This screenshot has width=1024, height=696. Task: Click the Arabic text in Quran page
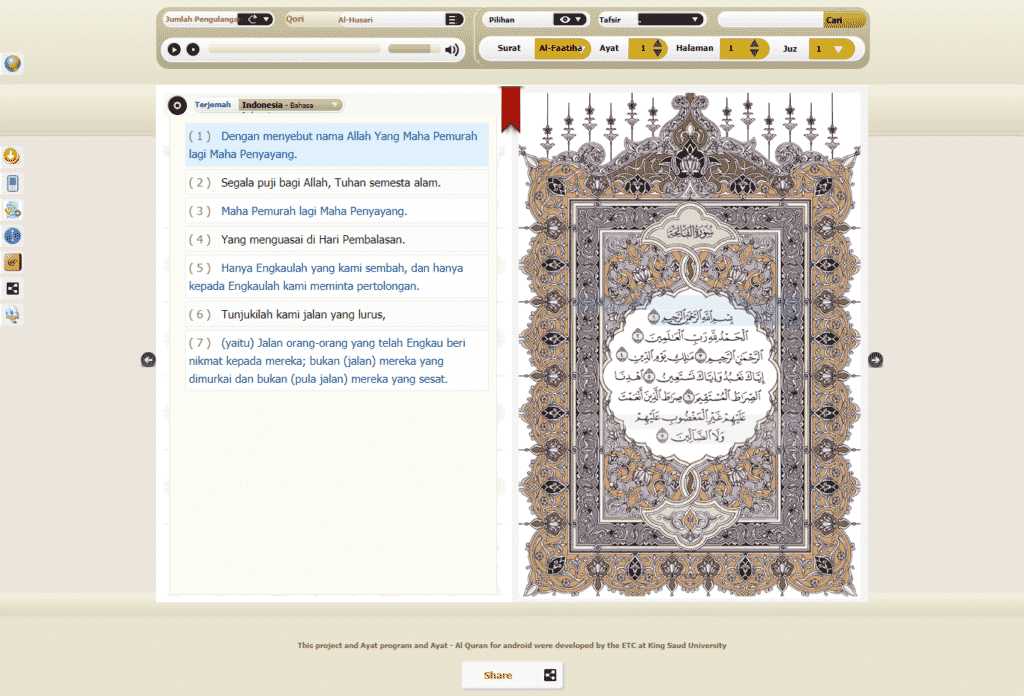coord(690,377)
